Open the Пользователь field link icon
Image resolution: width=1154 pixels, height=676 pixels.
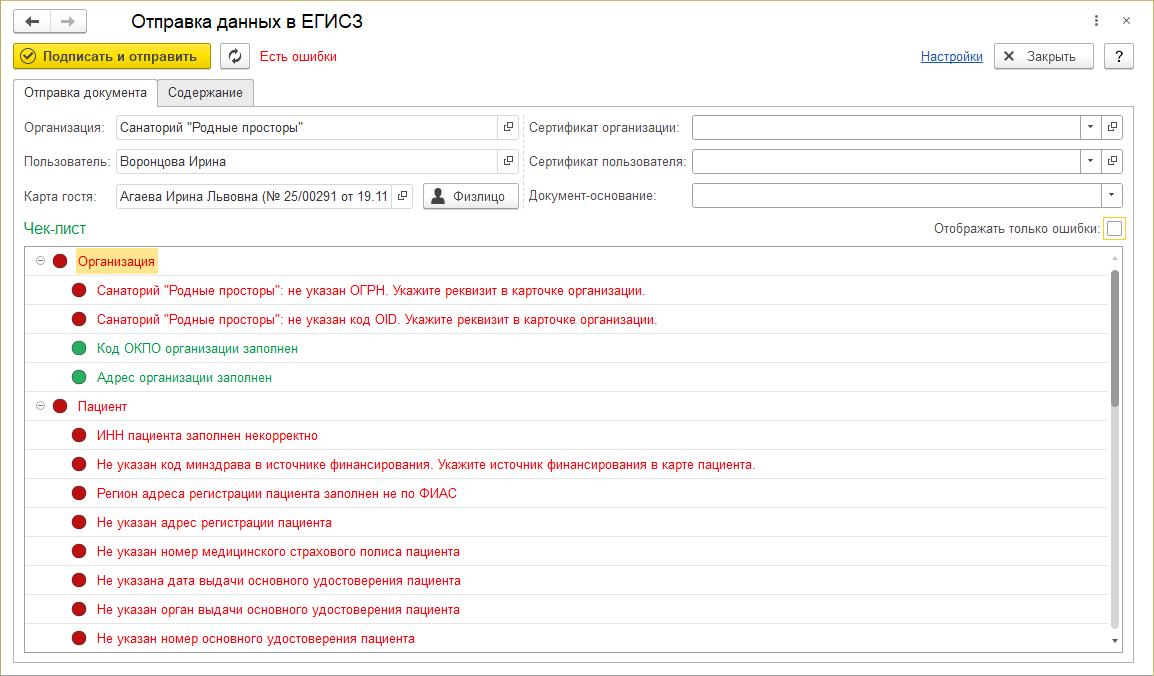[508, 161]
